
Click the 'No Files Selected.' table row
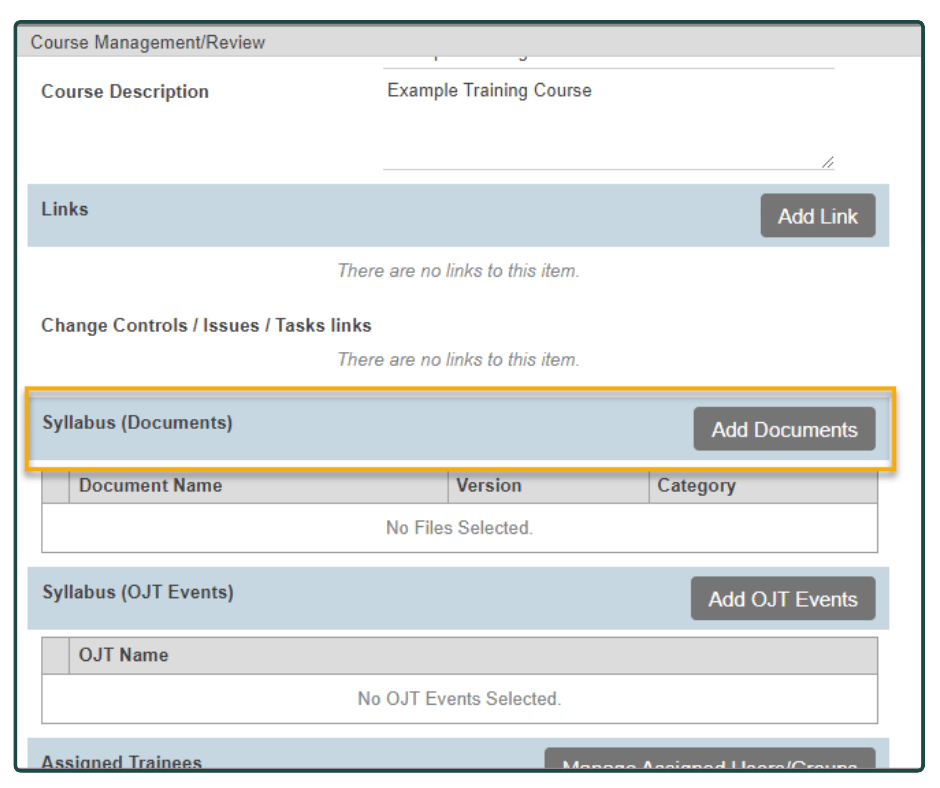[459, 528]
